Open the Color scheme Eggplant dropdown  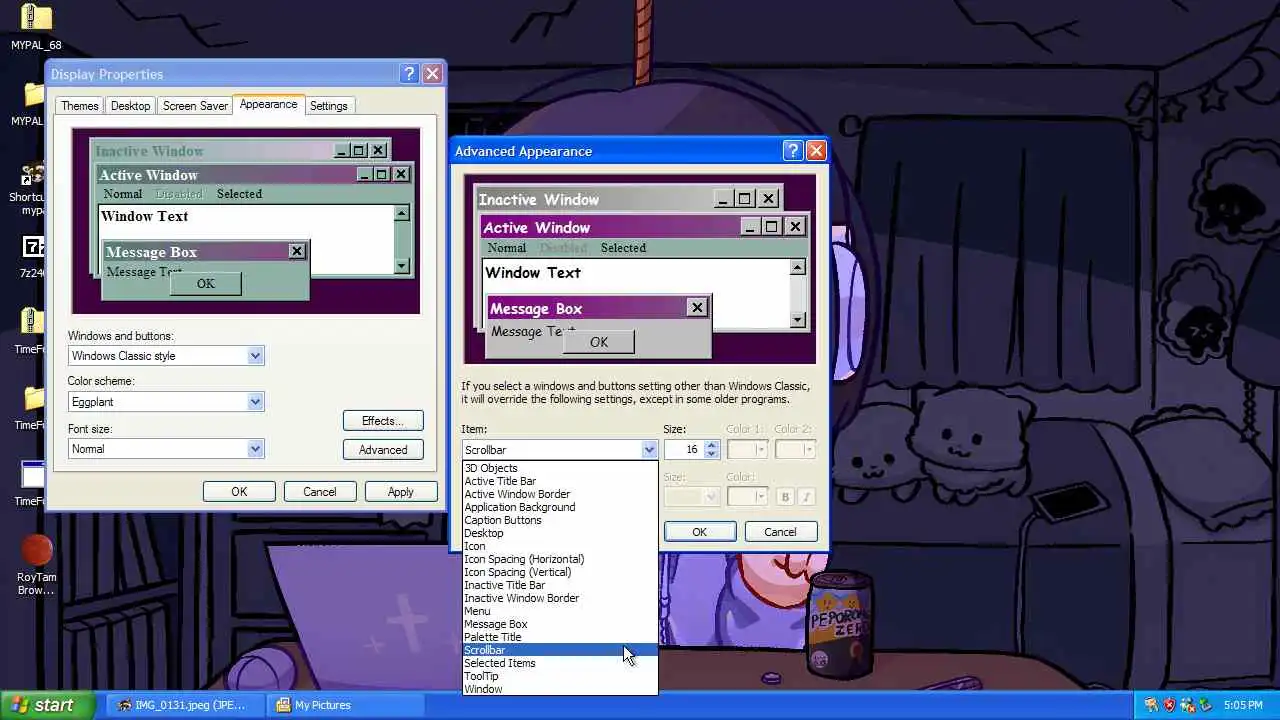click(255, 402)
